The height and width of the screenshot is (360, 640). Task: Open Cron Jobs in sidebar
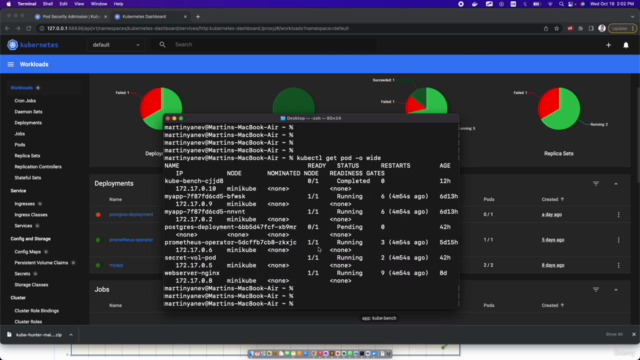coord(25,101)
